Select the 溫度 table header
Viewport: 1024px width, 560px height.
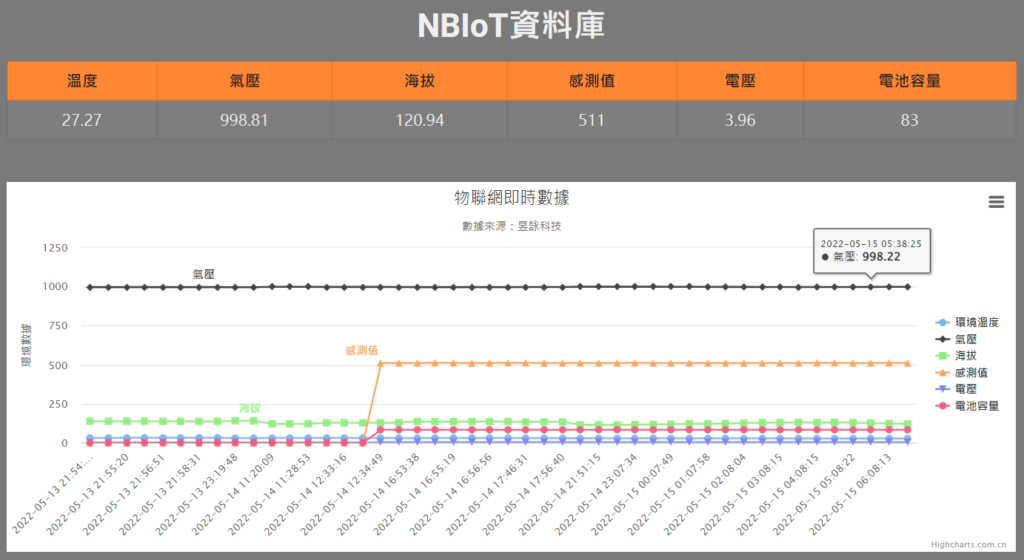coord(82,81)
